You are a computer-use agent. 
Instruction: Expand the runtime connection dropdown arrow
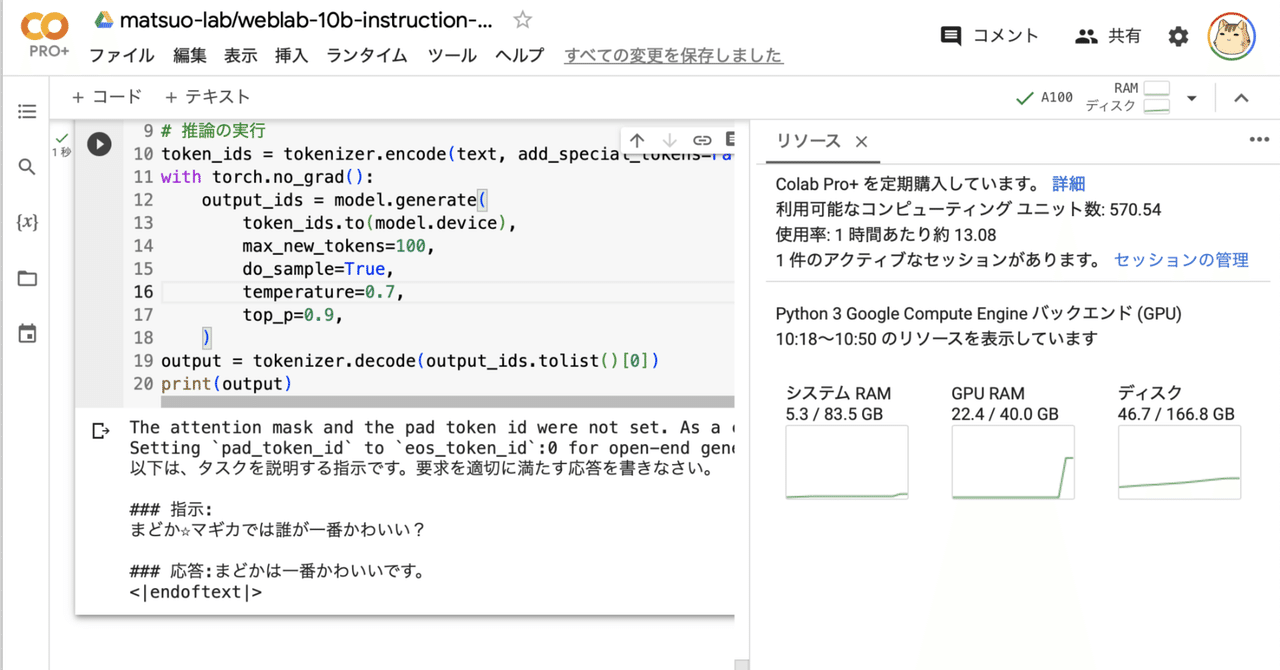[1191, 98]
